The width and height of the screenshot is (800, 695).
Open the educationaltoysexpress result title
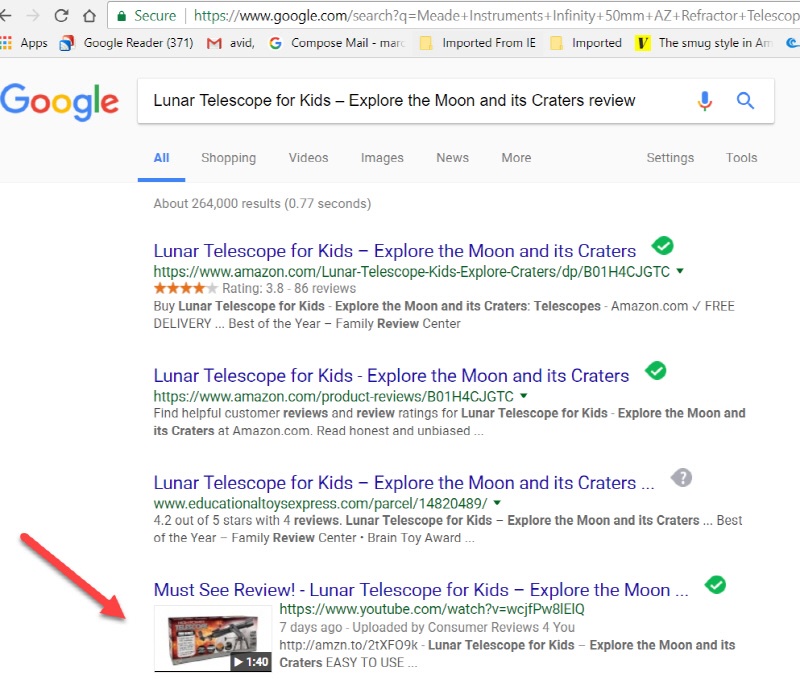[404, 483]
